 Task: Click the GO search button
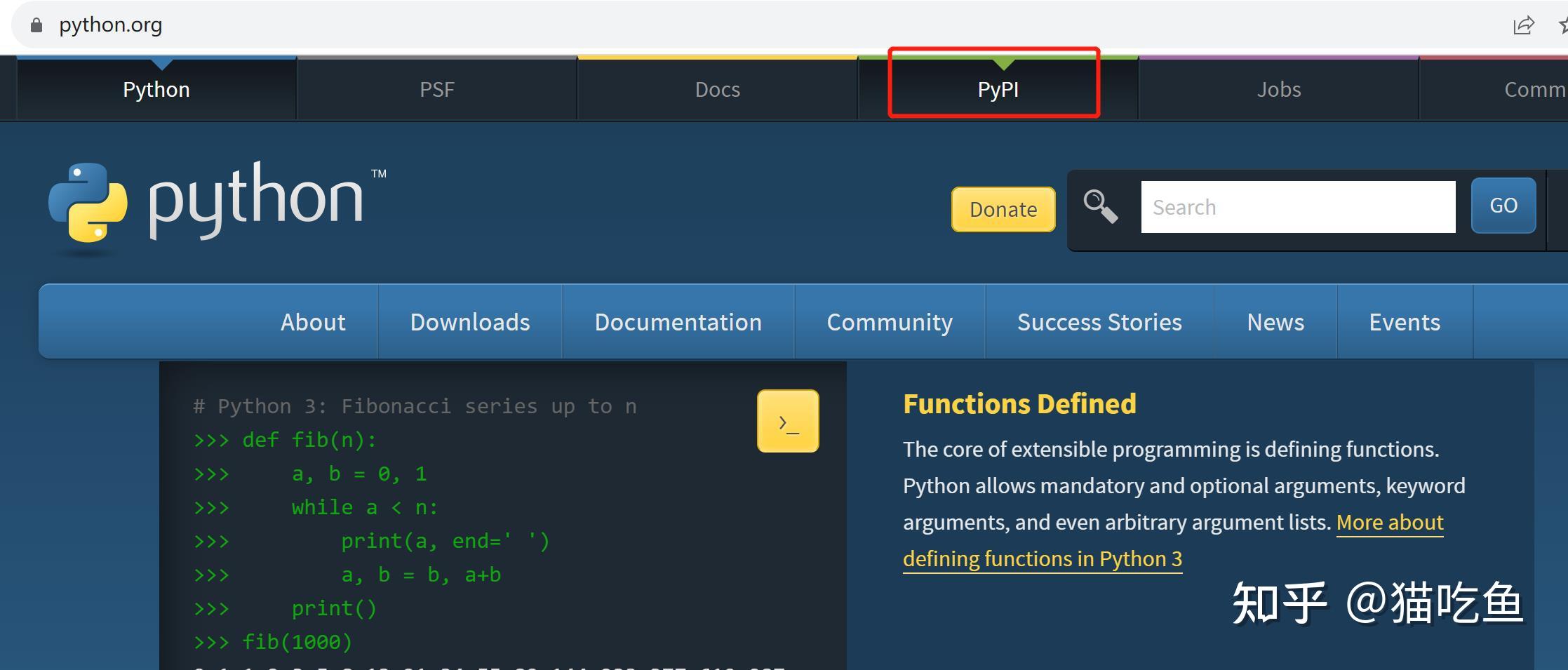click(x=1503, y=206)
